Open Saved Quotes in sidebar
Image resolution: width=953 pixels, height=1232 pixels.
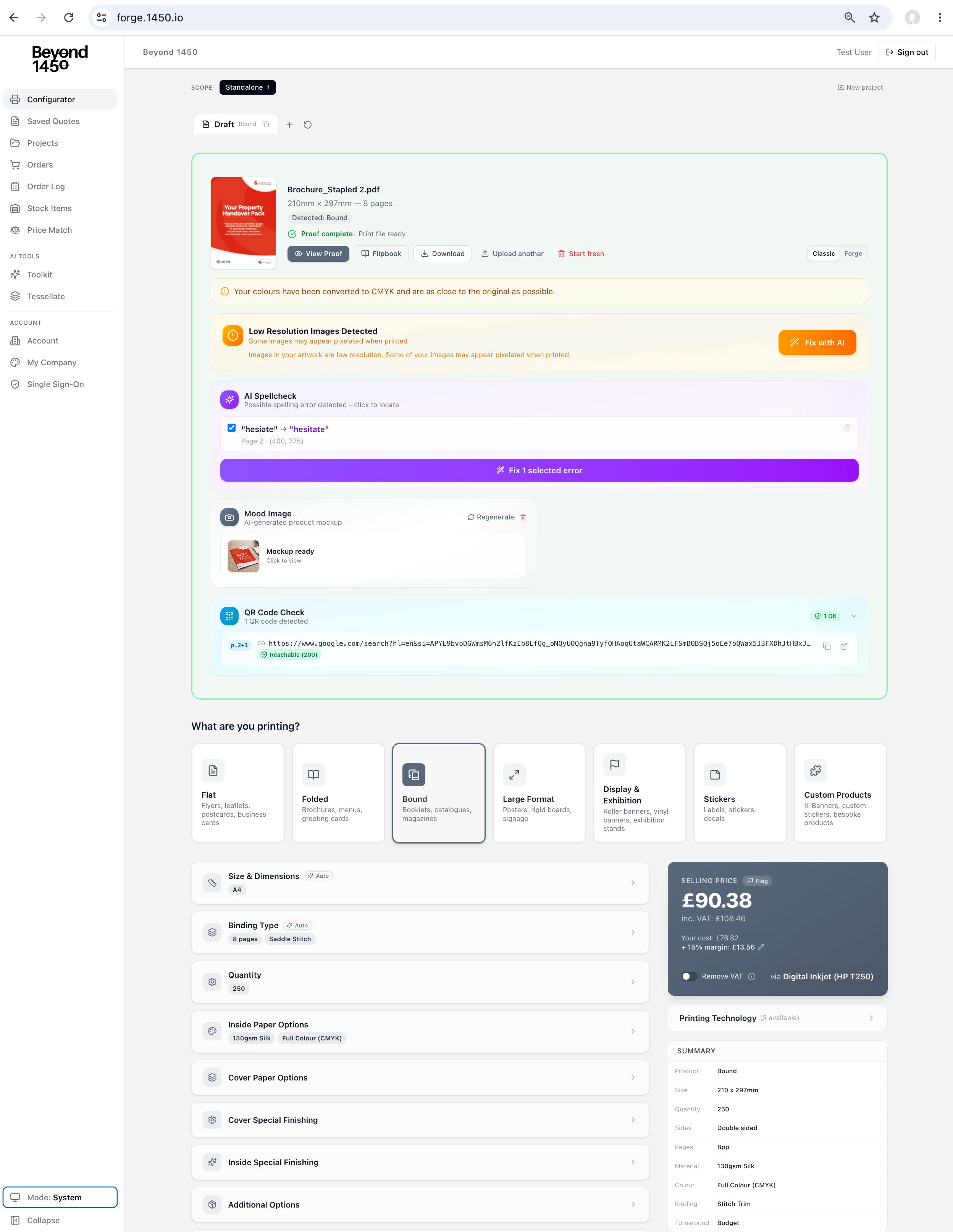[60, 121]
